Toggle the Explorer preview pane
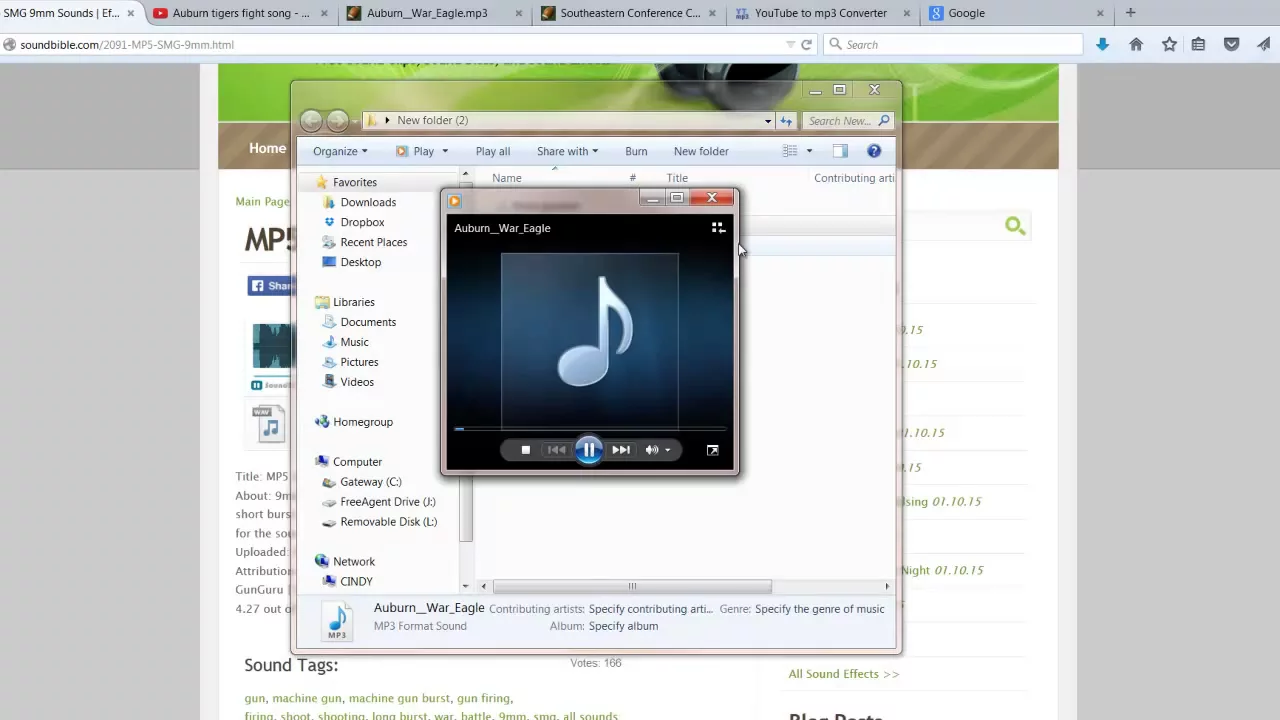1280x720 pixels. click(840, 151)
